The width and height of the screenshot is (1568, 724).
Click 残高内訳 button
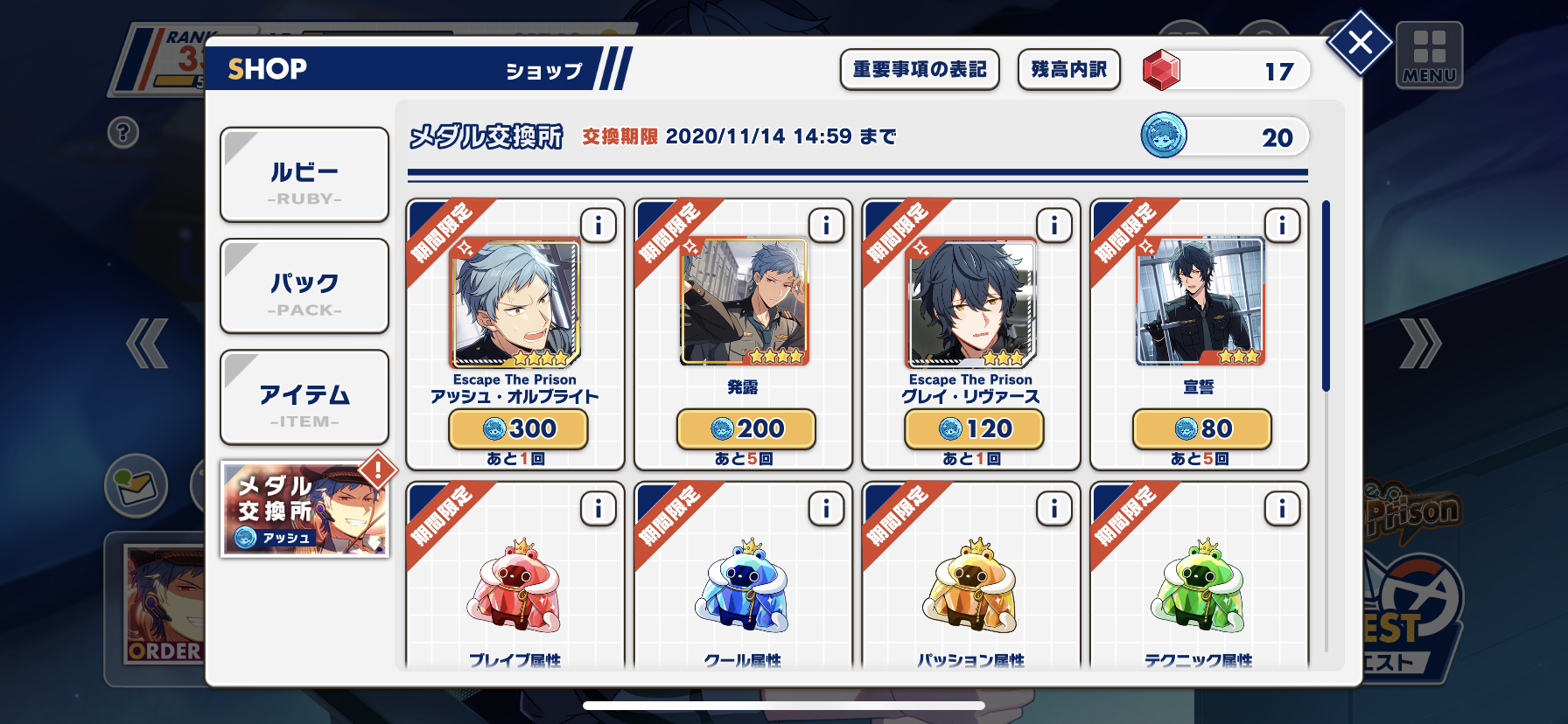click(x=1069, y=69)
